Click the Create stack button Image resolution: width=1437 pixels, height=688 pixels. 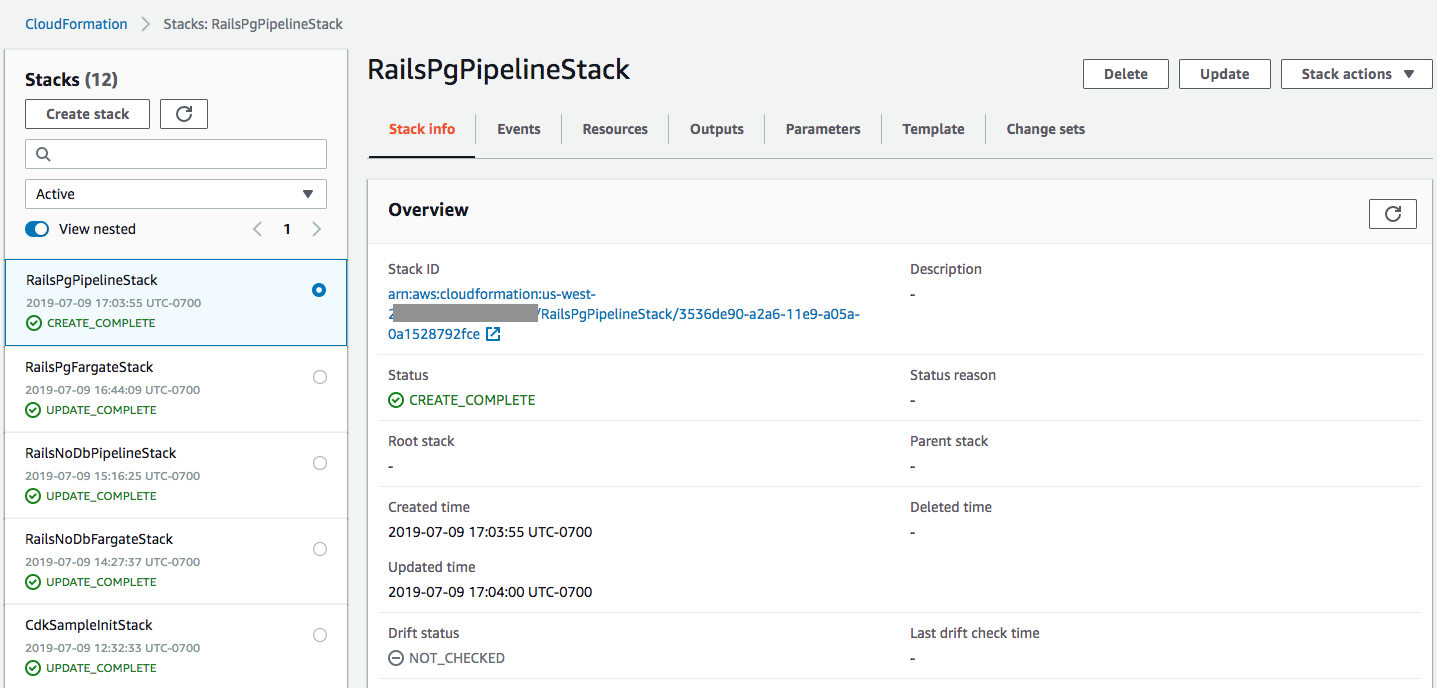tap(88, 114)
